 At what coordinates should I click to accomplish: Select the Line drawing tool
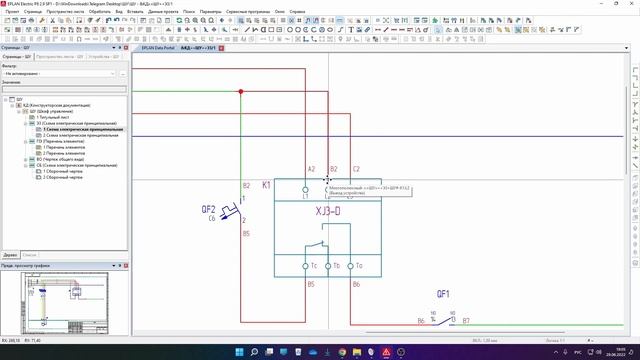click(247, 30)
